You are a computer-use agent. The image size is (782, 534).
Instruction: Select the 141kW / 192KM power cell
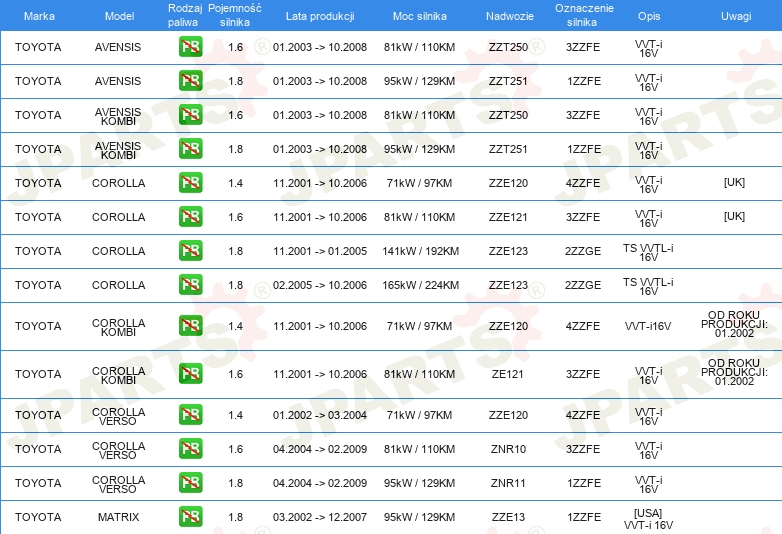(420, 251)
